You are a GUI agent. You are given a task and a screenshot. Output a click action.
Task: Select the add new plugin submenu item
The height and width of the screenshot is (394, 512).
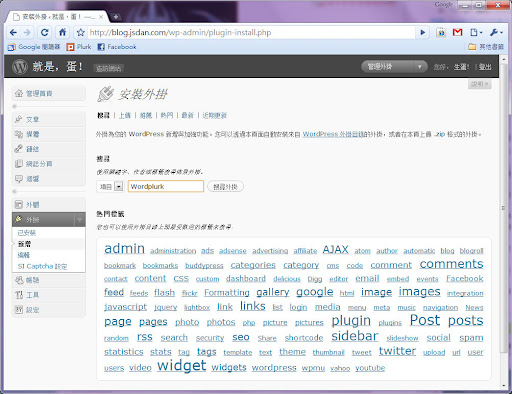(24, 244)
